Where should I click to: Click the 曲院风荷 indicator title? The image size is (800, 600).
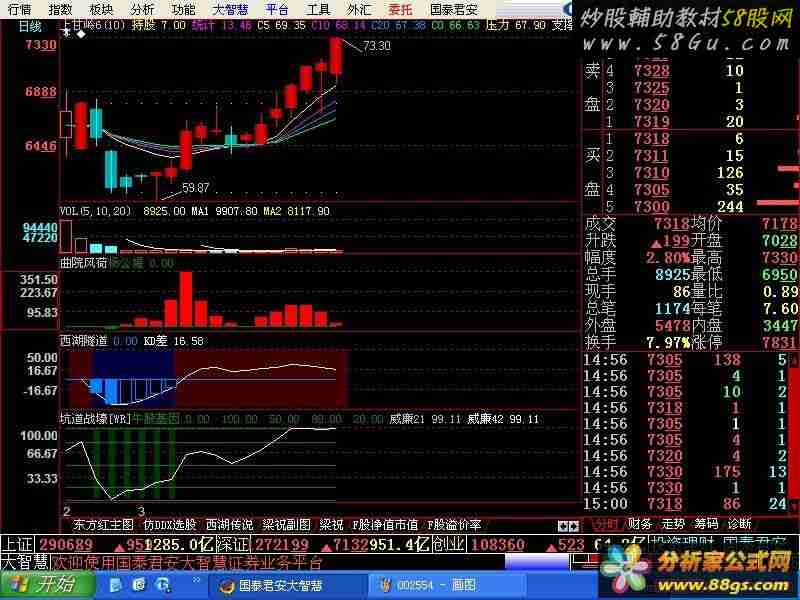coord(84,263)
